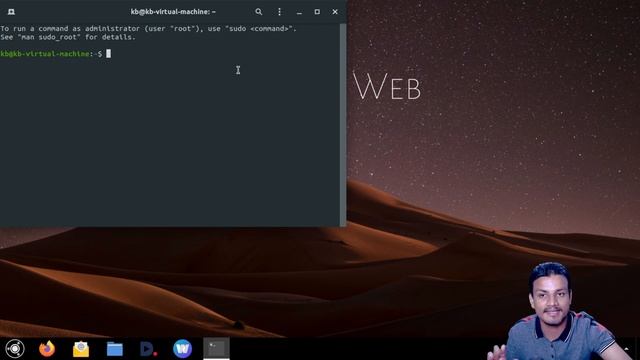Minimize the terminal window
The image size is (640, 360).
point(299,12)
